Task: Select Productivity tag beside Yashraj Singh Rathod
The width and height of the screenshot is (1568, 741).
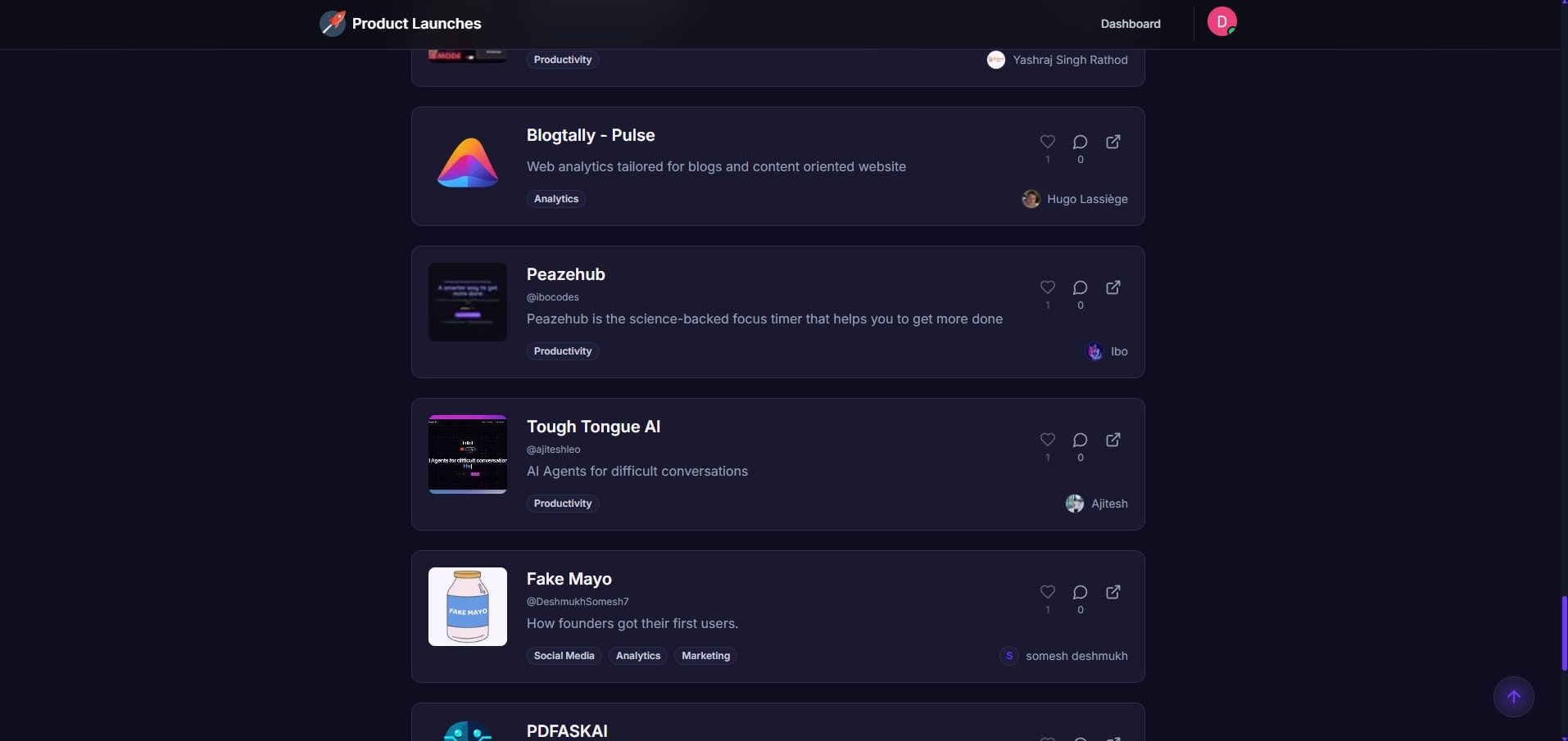Action: click(563, 60)
